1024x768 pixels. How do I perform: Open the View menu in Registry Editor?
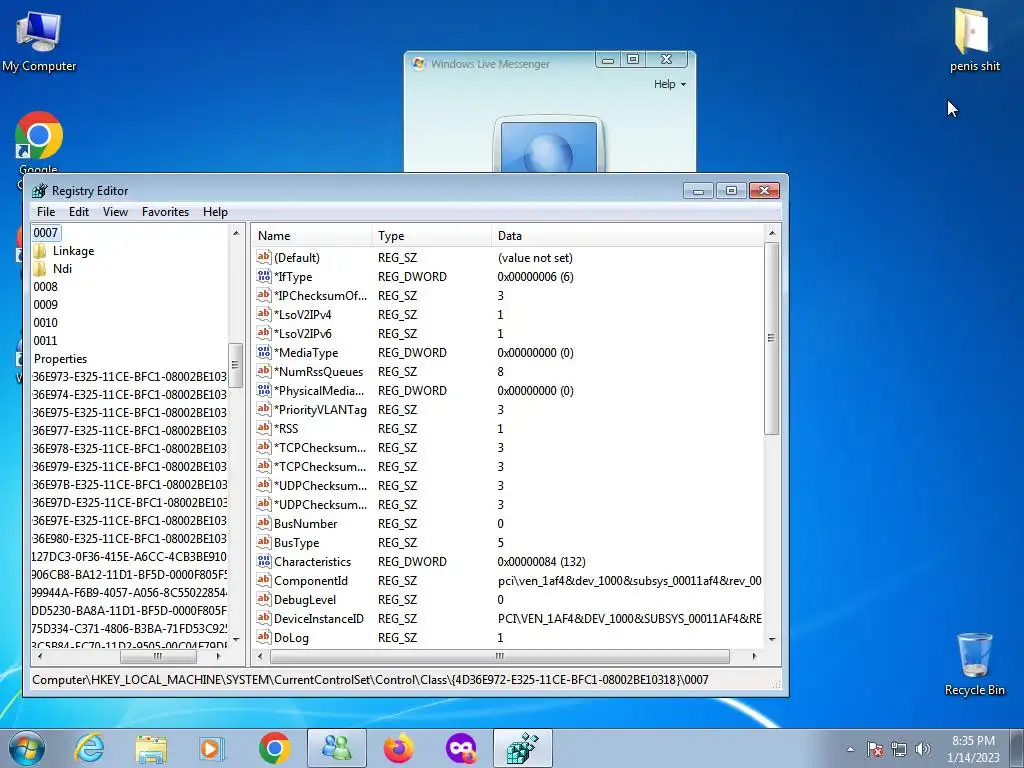click(x=115, y=212)
